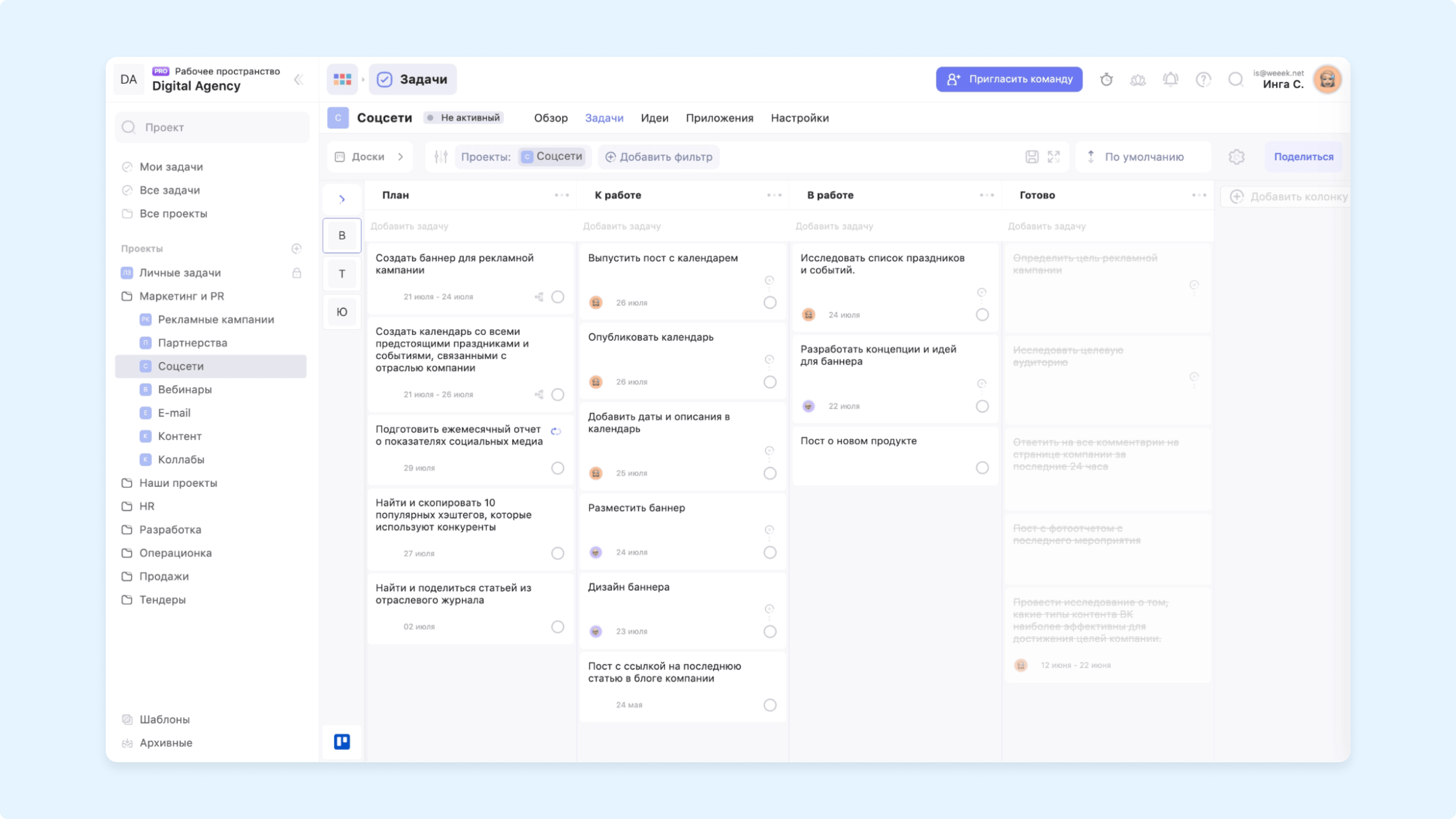Screen dimensions: 1456x819
Task: Open the time tracker stopwatch icon
Action: tap(1106, 80)
